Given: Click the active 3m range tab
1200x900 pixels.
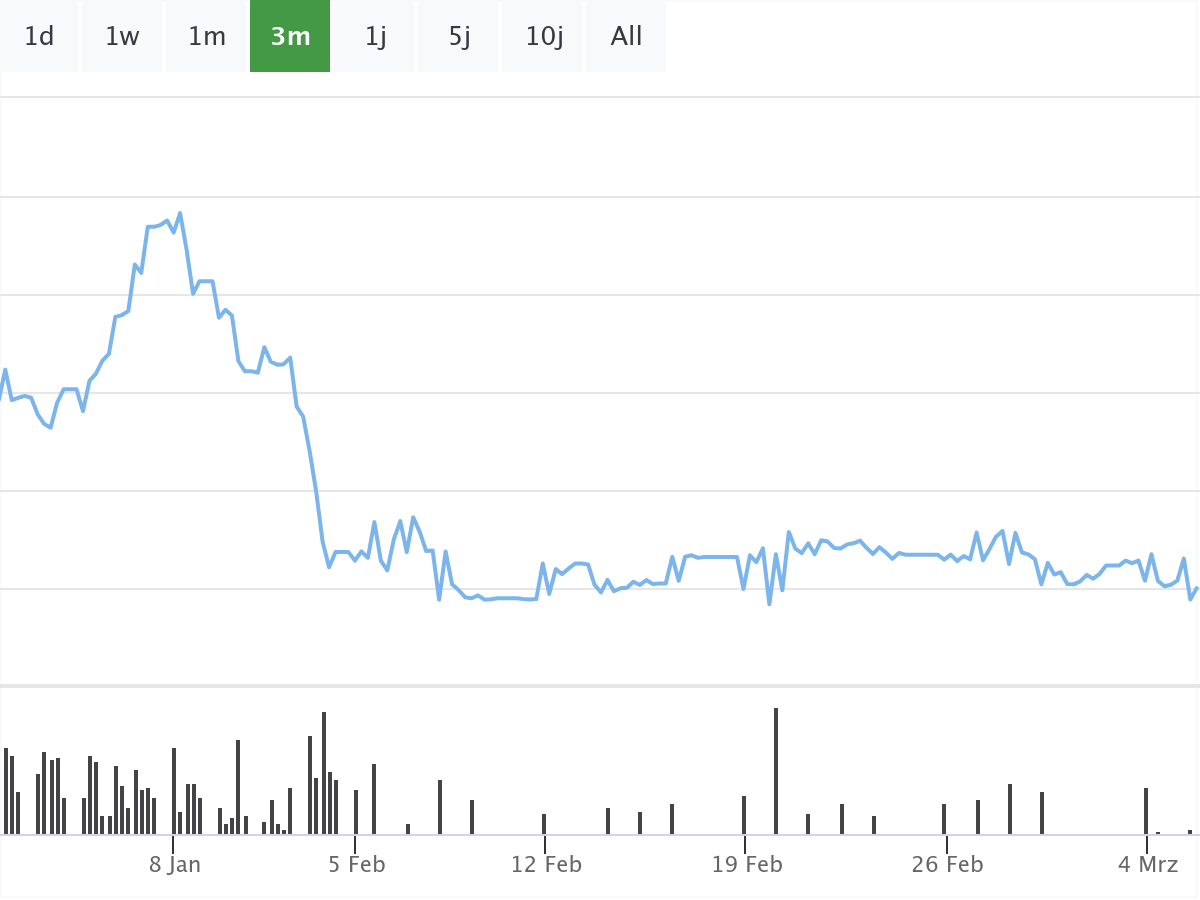Looking at the screenshot, I should pyautogui.click(x=290, y=37).
